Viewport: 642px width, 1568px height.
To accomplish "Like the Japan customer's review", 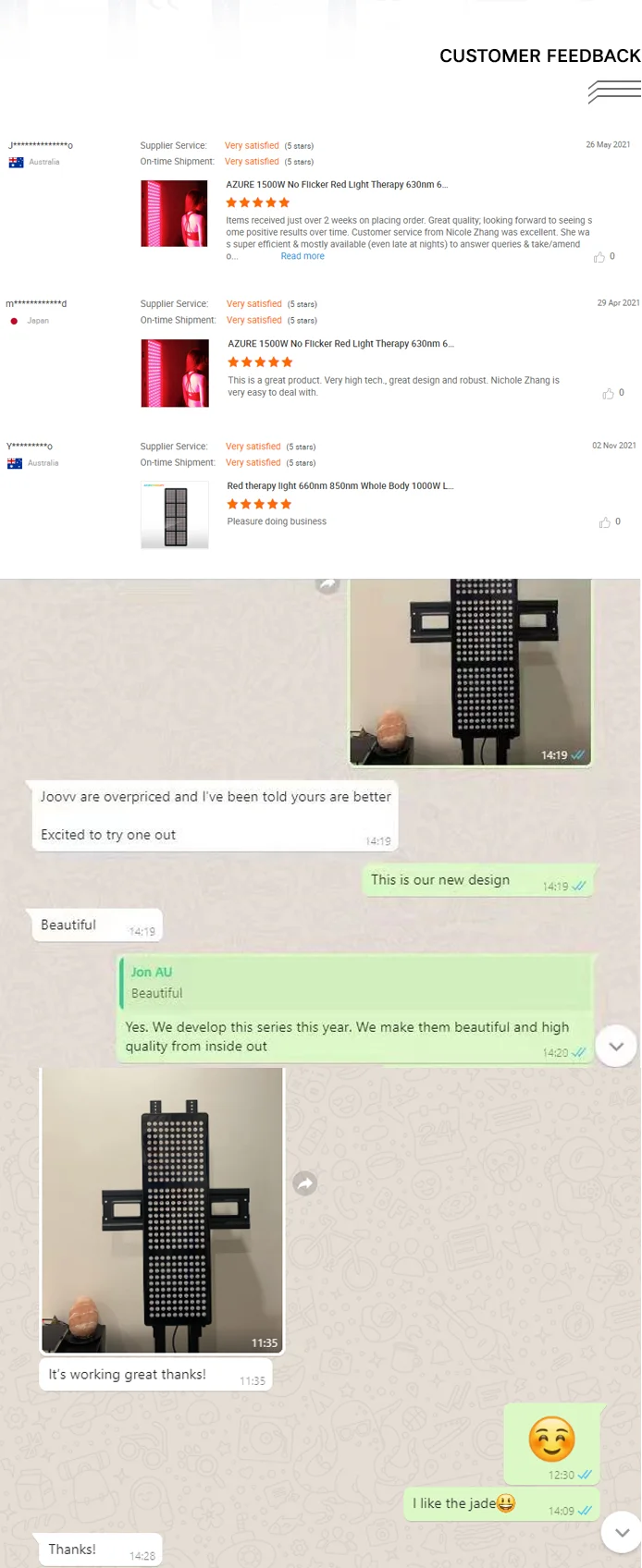I will (x=608, y=394).
